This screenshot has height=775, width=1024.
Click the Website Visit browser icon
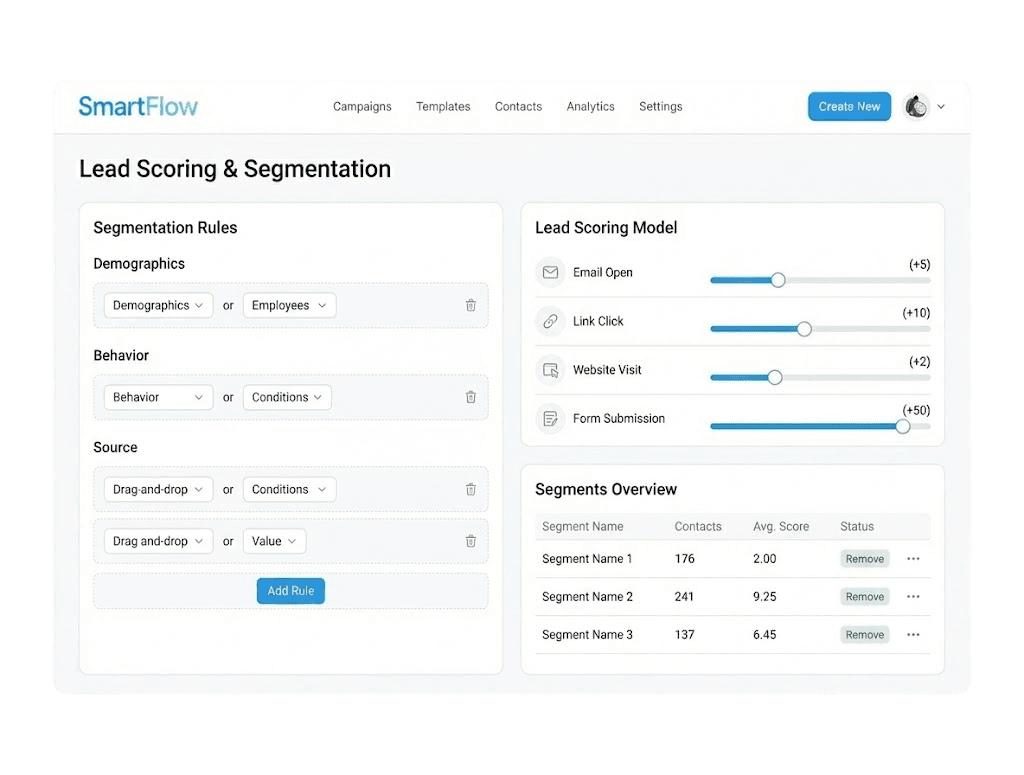(550, 370)
